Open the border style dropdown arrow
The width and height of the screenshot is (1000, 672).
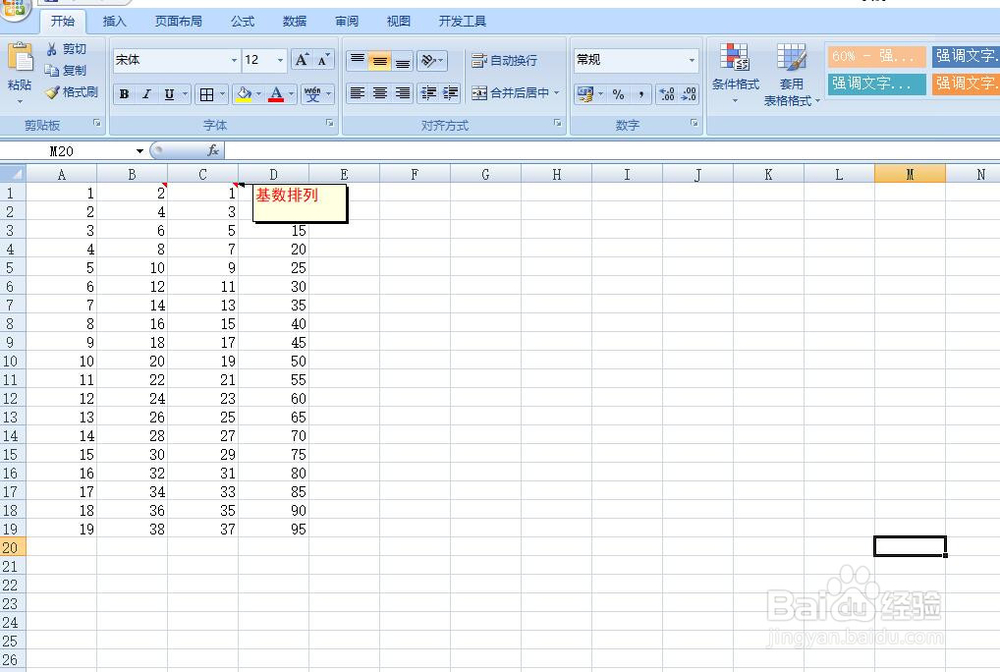pyautogui.click(x=223, y=94)
